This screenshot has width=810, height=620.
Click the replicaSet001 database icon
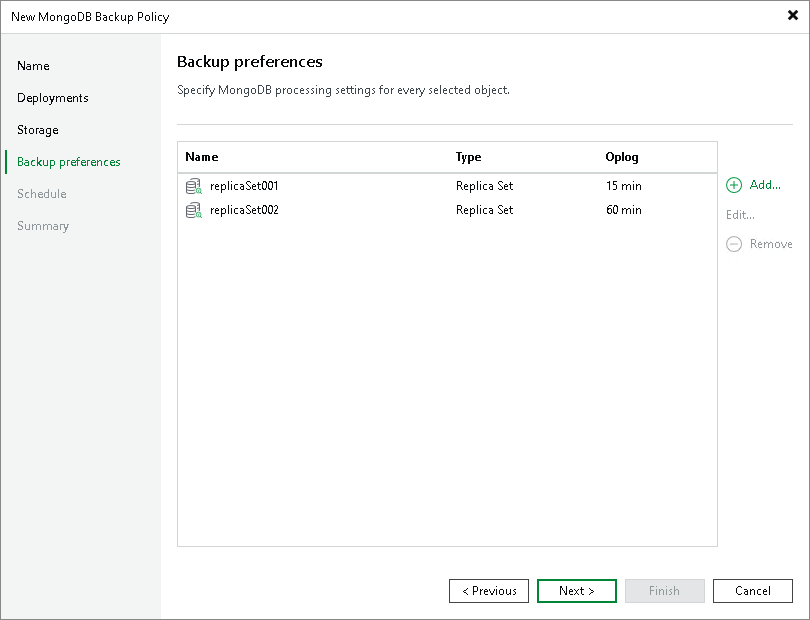click(x=194, y=186)
